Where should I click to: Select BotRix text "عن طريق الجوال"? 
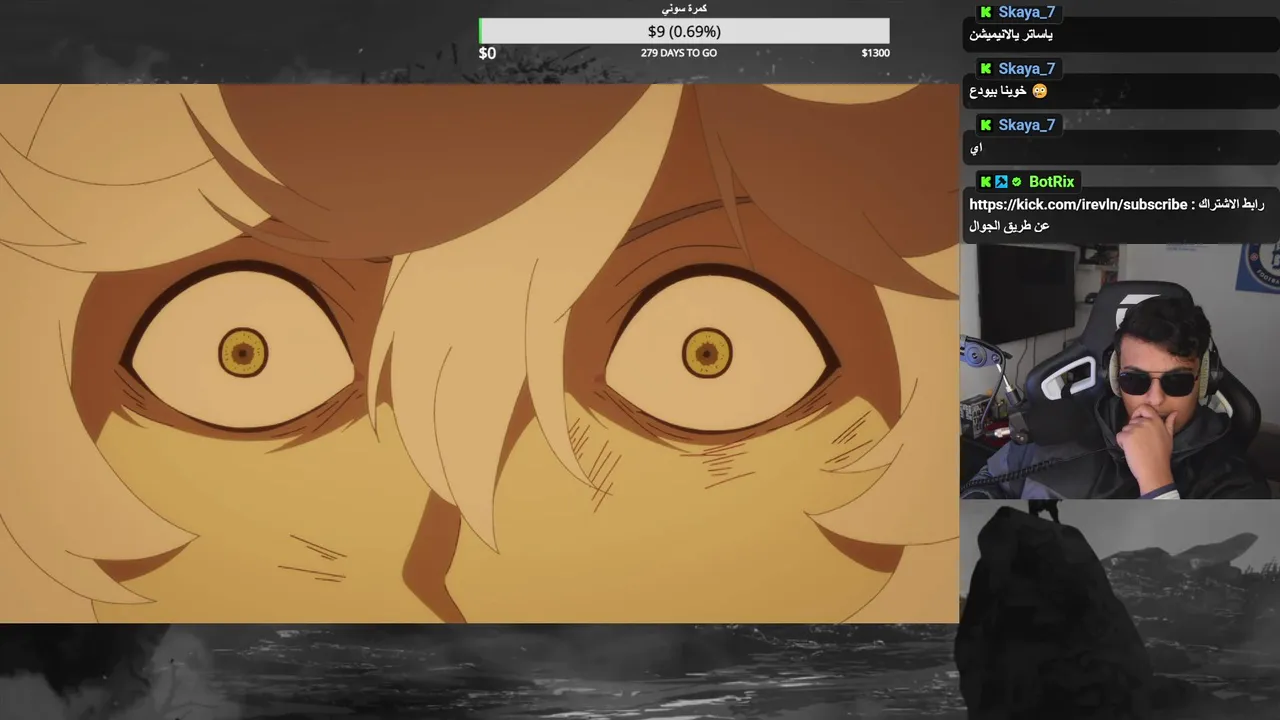[1009, 226]
